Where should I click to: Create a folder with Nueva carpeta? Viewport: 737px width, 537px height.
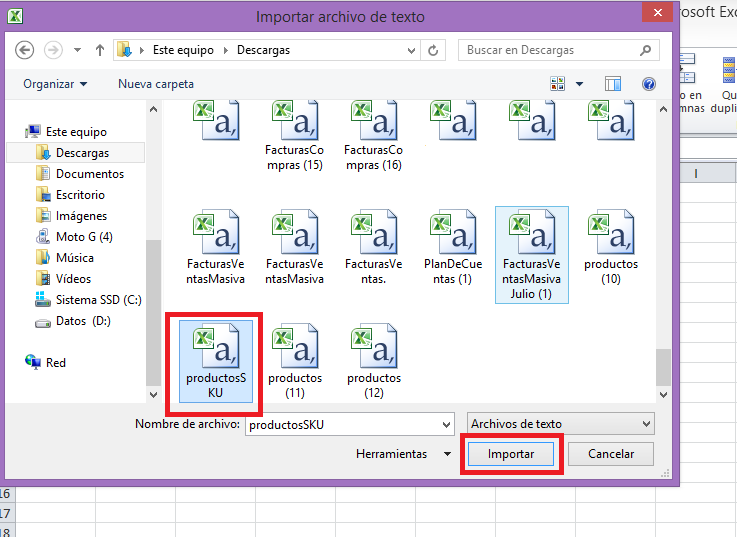pos(156,84)
